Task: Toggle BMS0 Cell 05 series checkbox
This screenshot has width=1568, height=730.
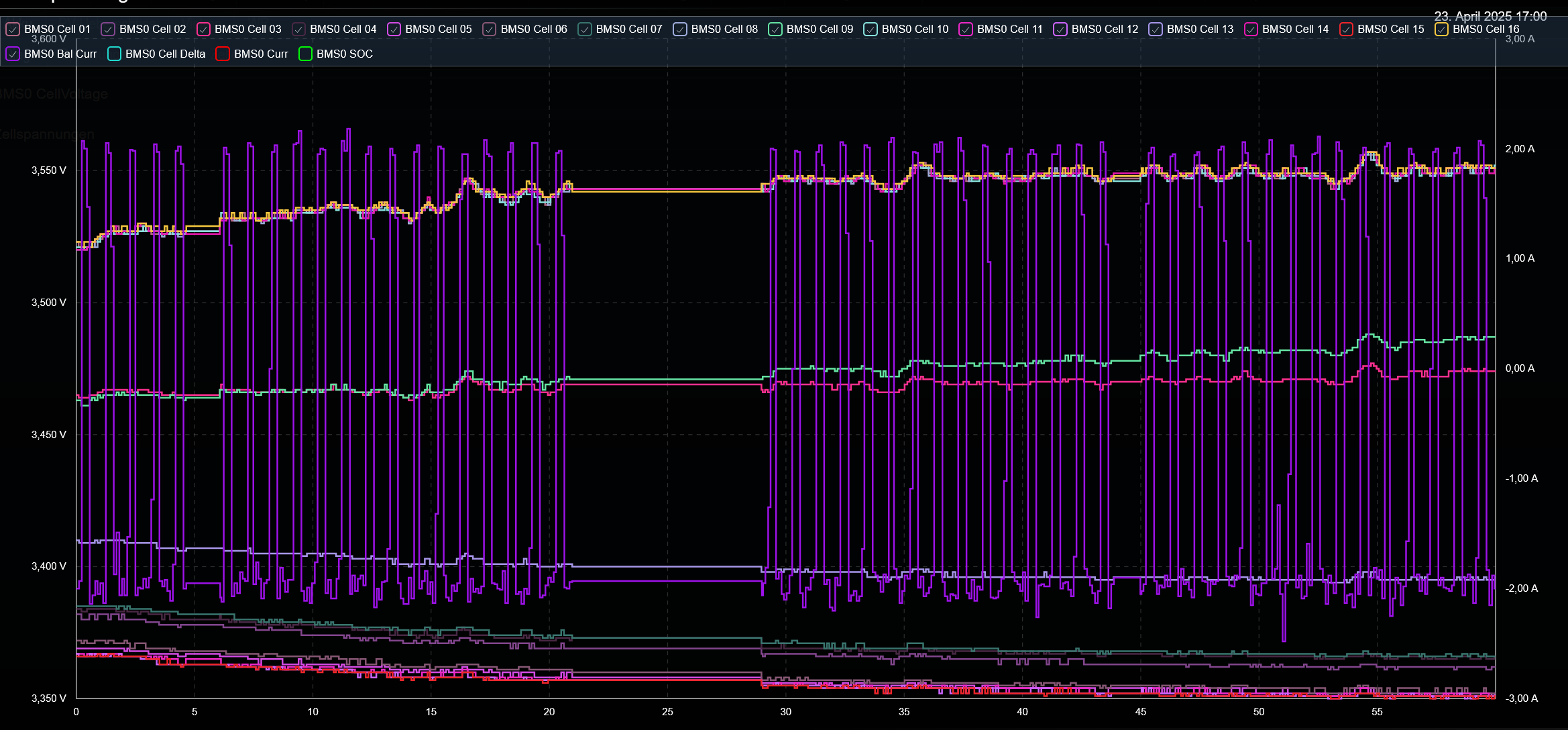Action: coord(394,30)
